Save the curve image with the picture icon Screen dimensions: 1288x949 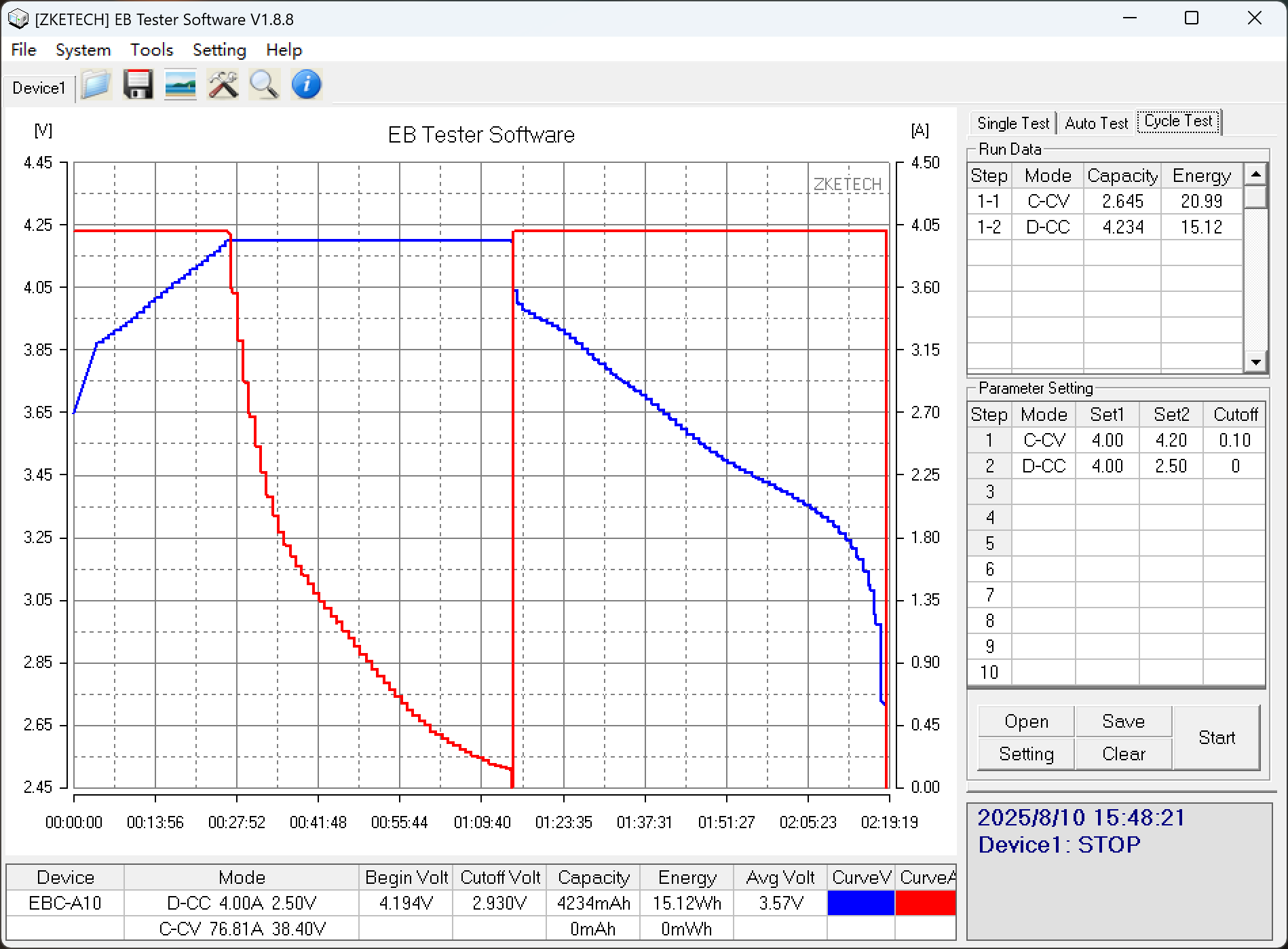point(181,86)
